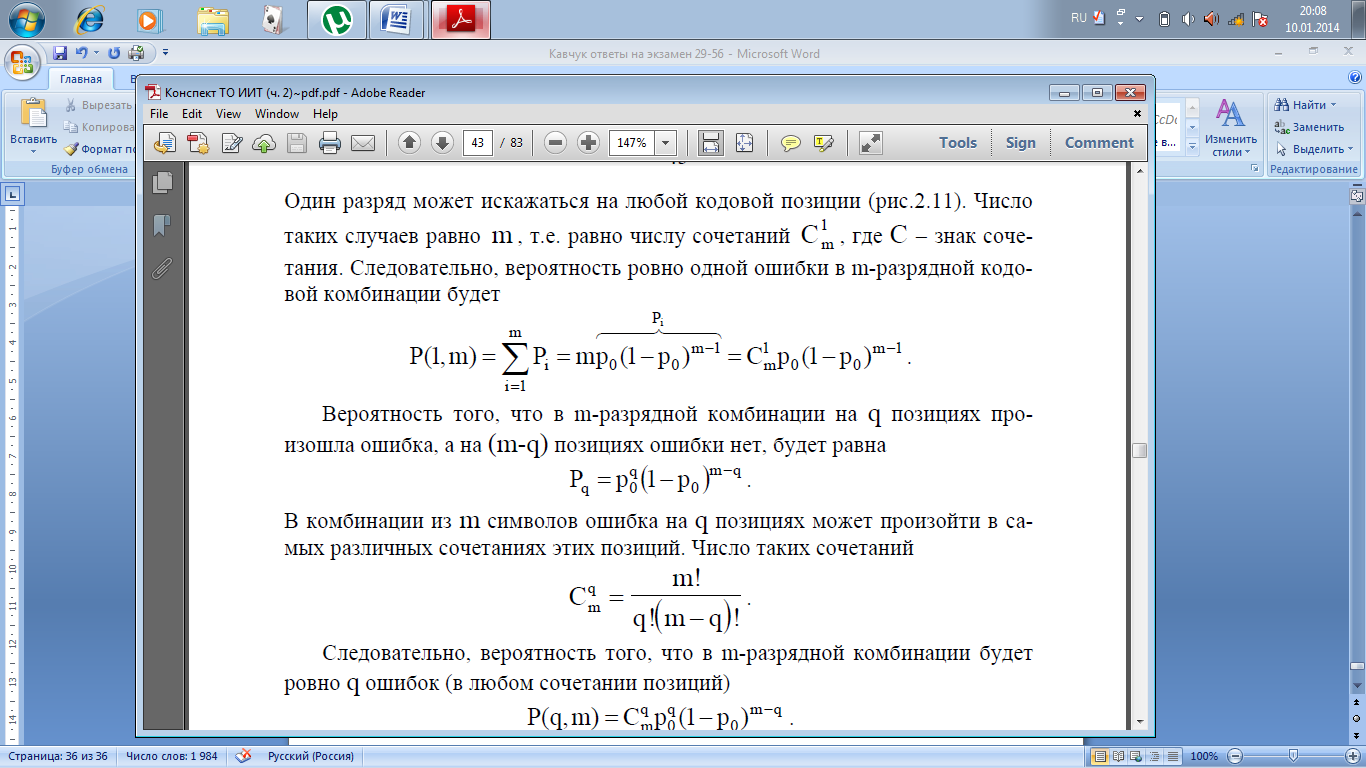Viewport: 1366px width, 768px height.
Task: Add a sticky note comment bubble
Action: pos(791,143)
